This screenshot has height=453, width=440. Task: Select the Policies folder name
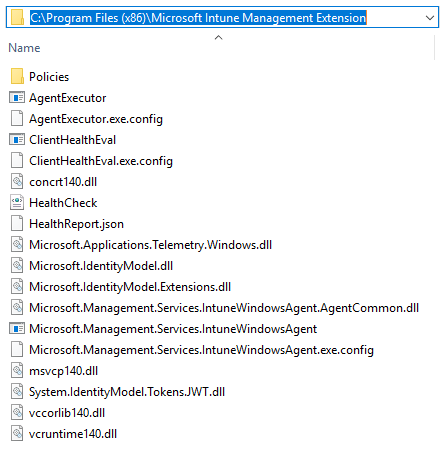(49, 77)
